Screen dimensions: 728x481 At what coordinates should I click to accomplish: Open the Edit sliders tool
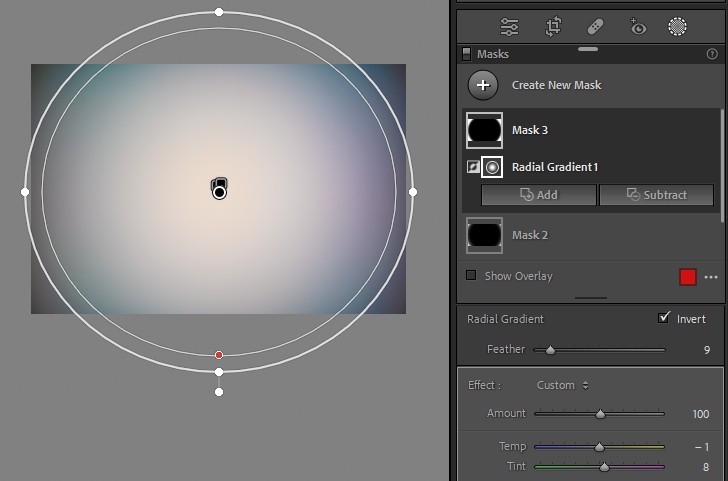tap(509, 27)
